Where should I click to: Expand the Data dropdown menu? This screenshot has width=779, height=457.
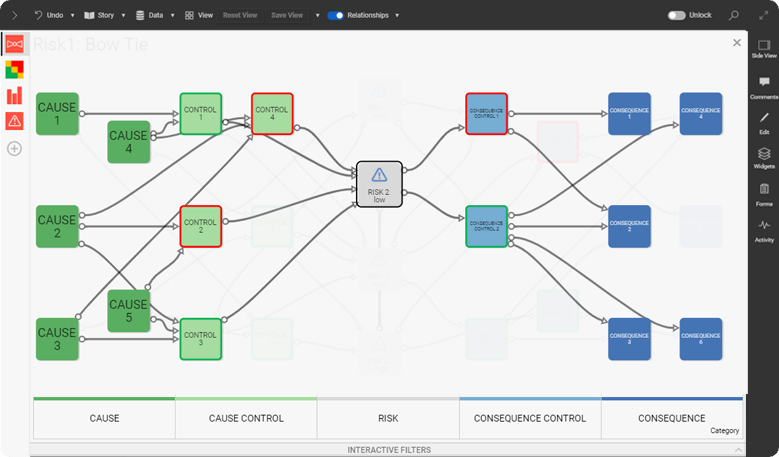point(173,16)
